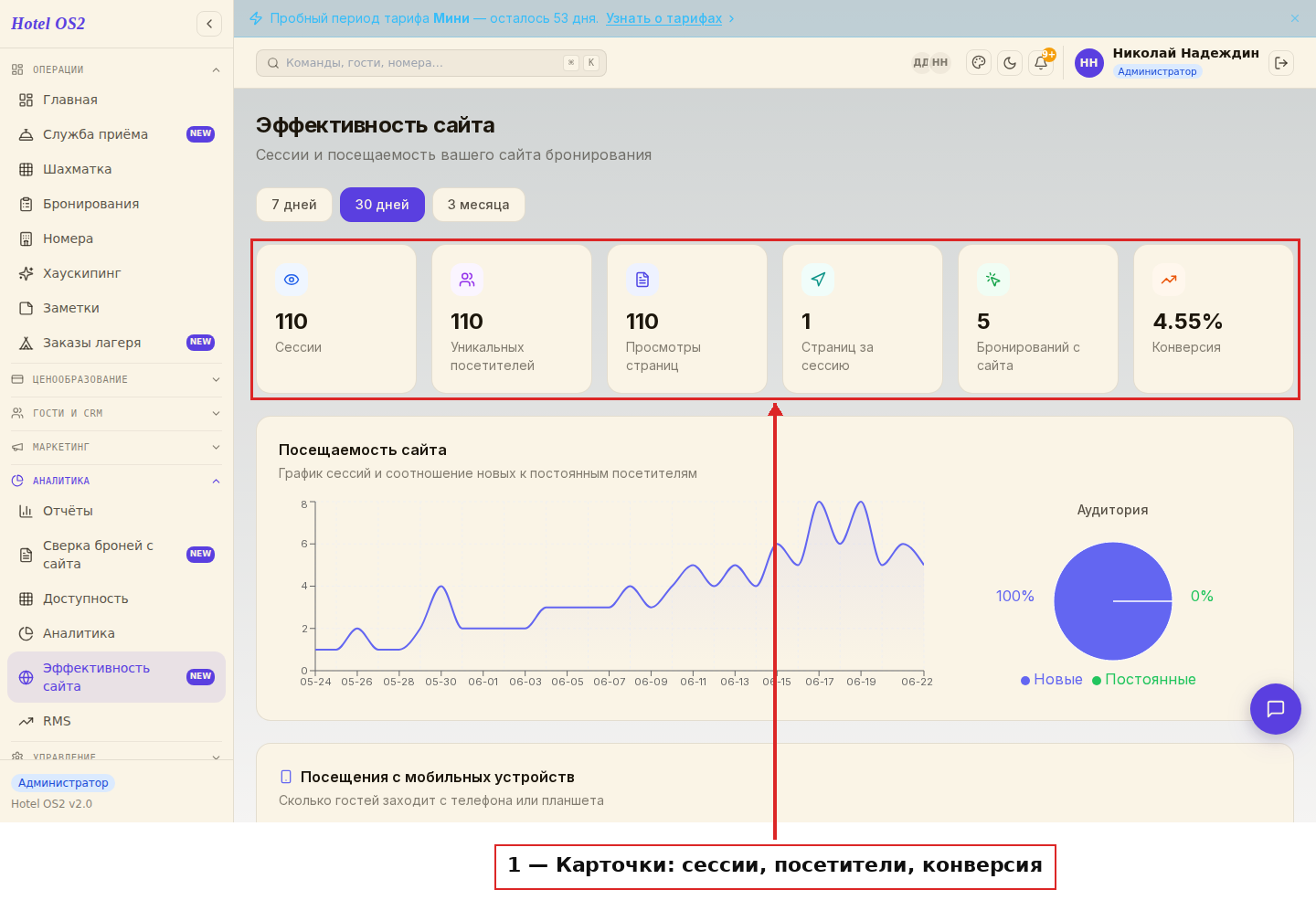The width and height of the screenshot is (1316, 911).
Task: Select the 3 месяца period
Action: click(x=479, y=205)
